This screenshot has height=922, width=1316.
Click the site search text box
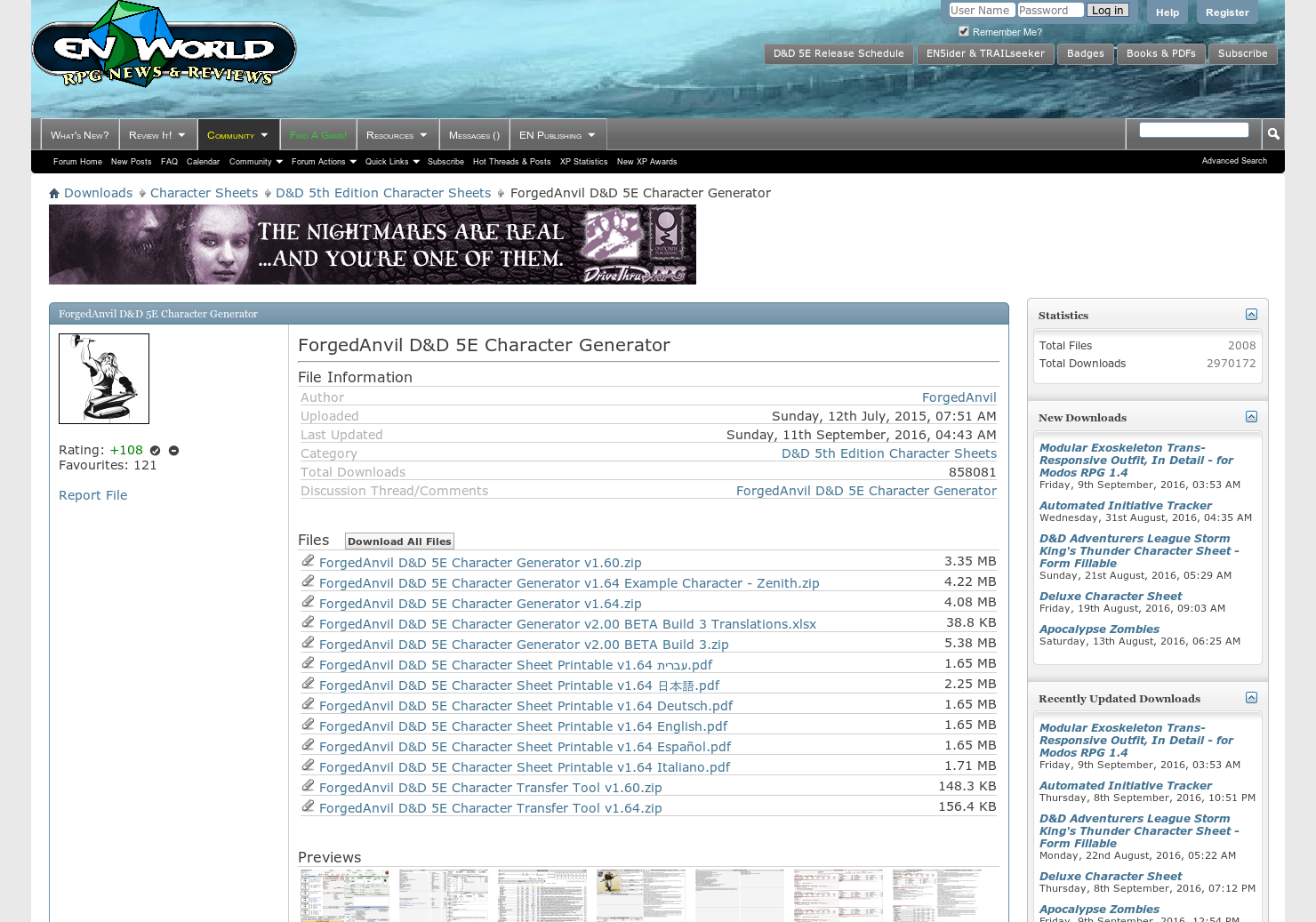(1194, 131)
